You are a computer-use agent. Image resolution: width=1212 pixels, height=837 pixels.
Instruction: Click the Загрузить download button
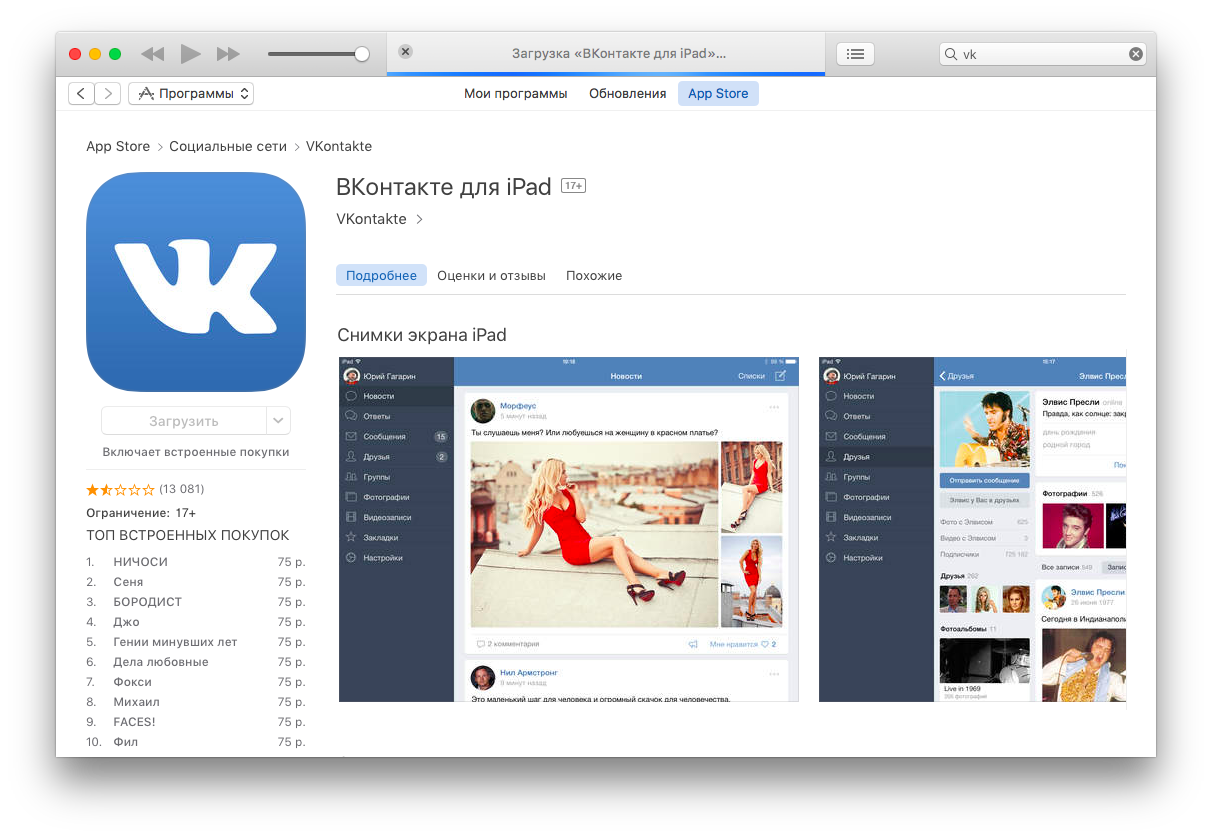pos(184,421)
